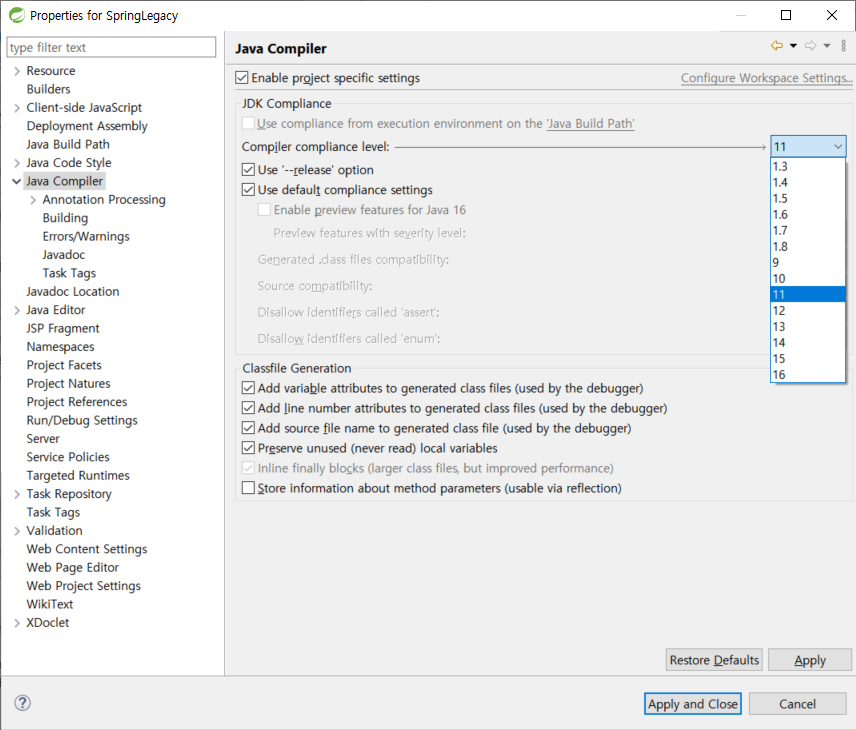The height and width of the screenshot is (730, 856).
Task: Open Java Build Path page
Action: (68, 144)
